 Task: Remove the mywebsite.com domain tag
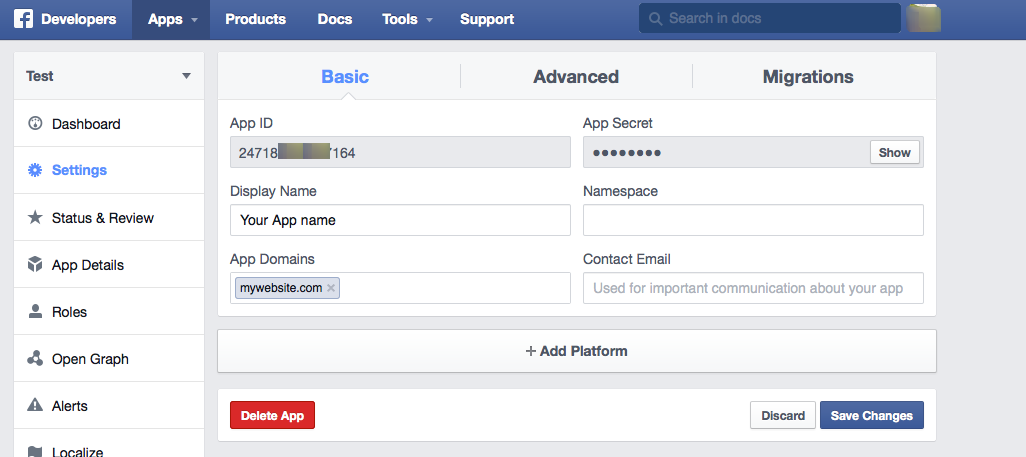[x=330, y=288]
